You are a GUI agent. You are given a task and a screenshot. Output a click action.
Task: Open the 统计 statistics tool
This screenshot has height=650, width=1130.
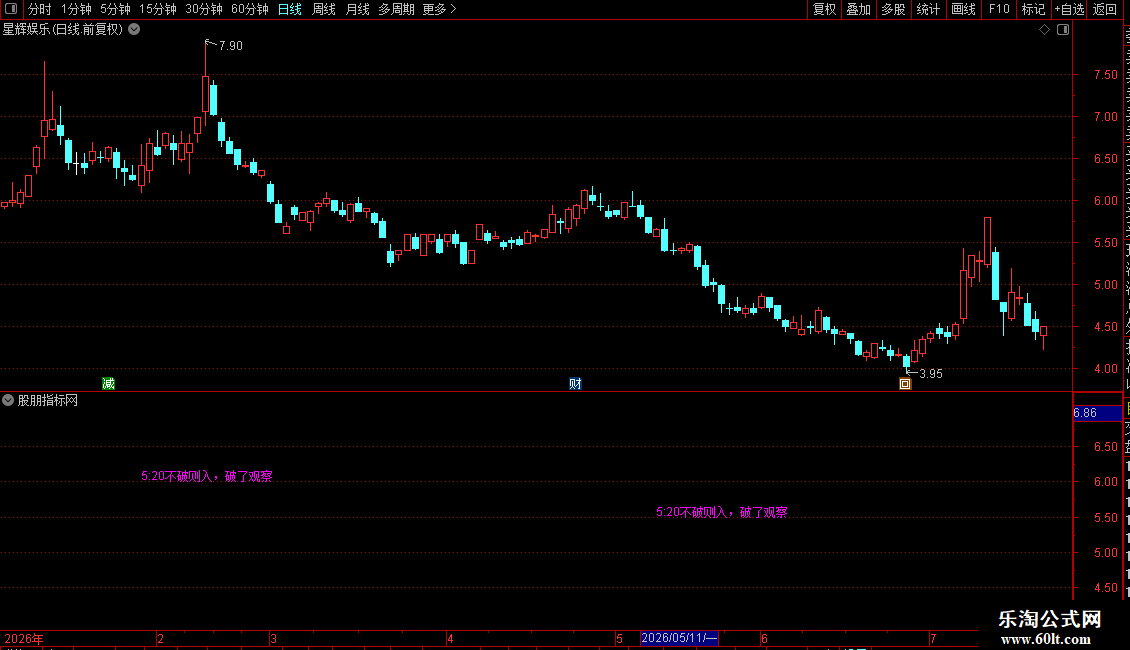tap(927, 9)
